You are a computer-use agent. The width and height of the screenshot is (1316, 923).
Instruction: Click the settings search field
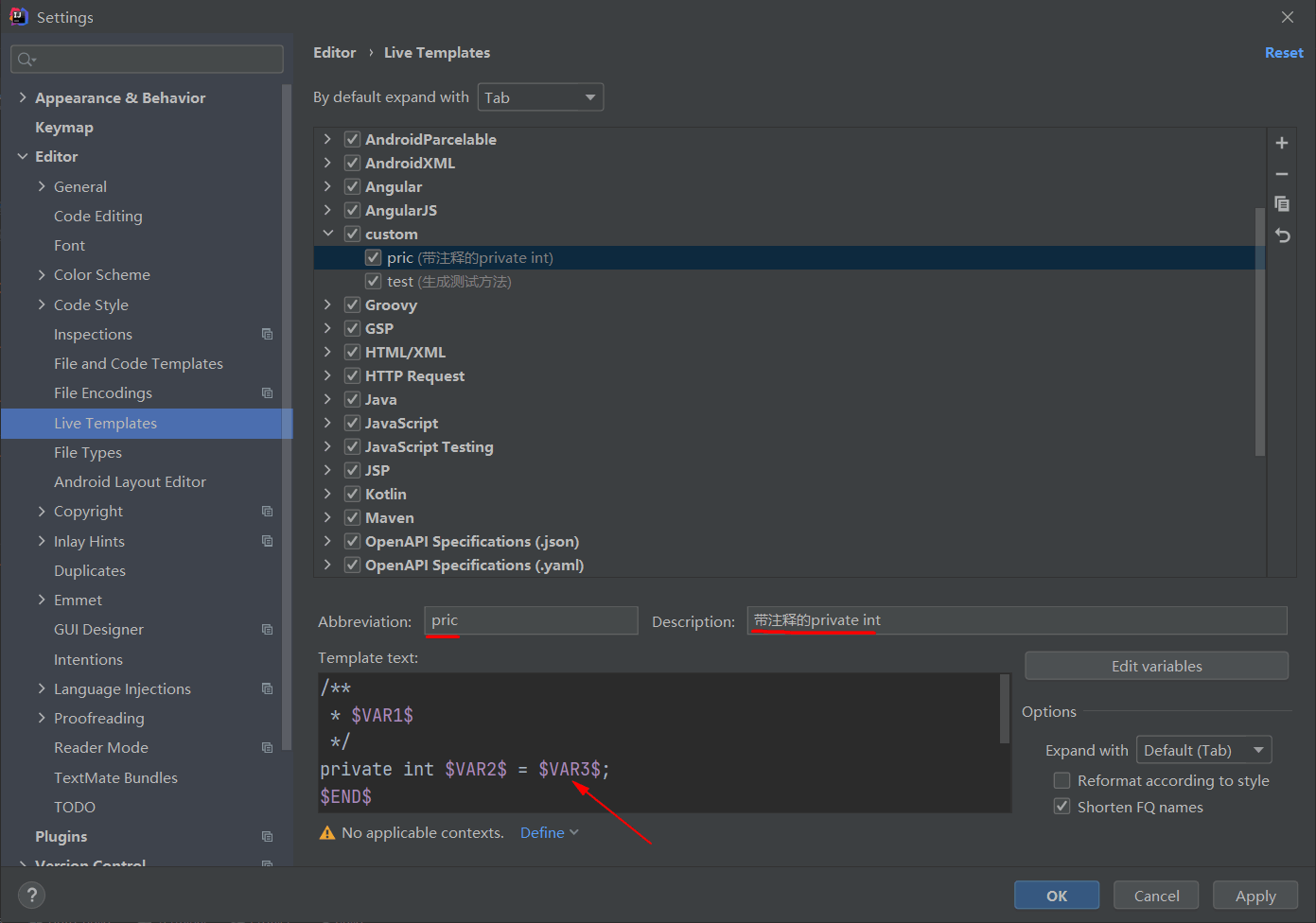(147, 60)
